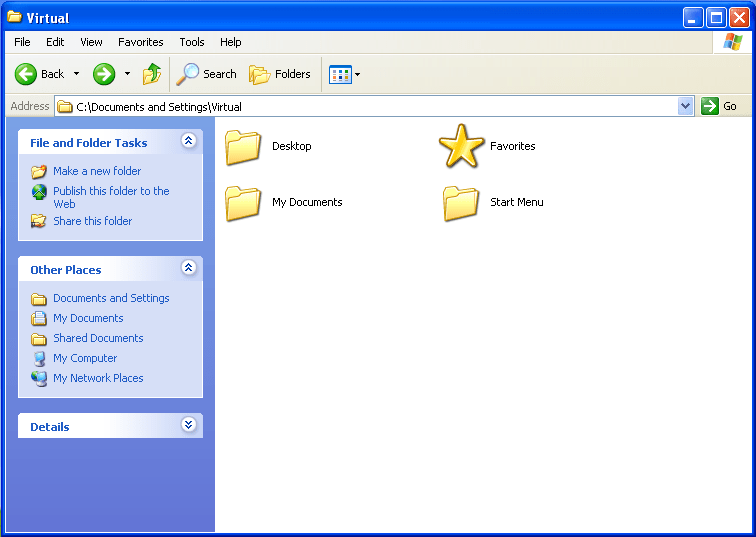Image resolution: width=756 pixels, height=537 pixels.
Task: Click the address bar folder icon
Action: pyautogui.click(x=65, y=107)
